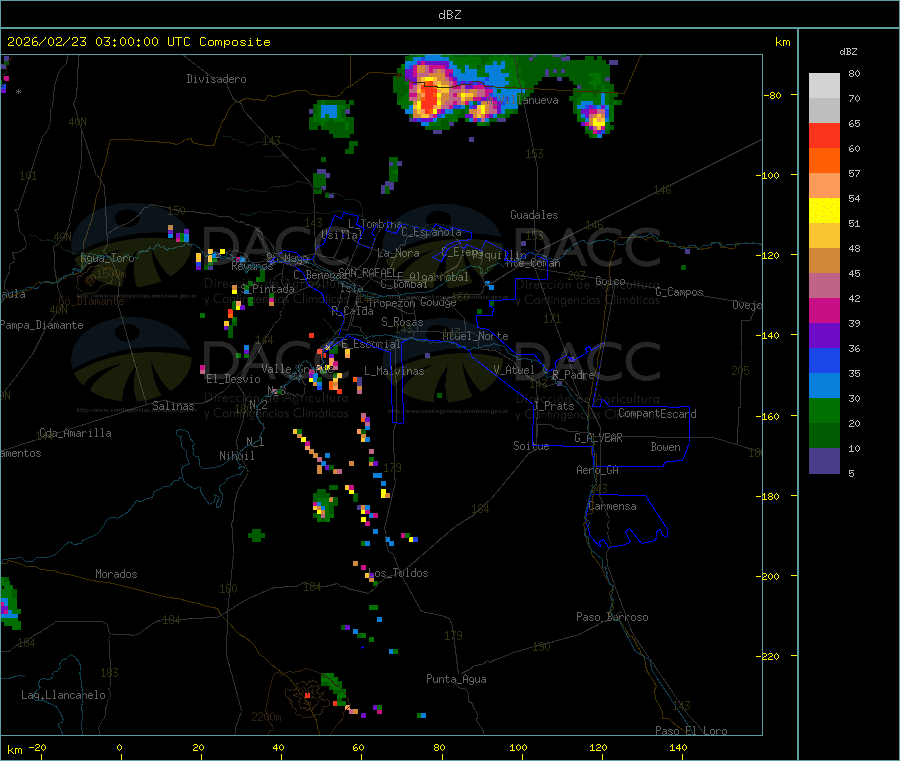900x761 pixels.
Task: Click the S_Rosas map label
Action: pyautogui.click(x=402, y=322)
